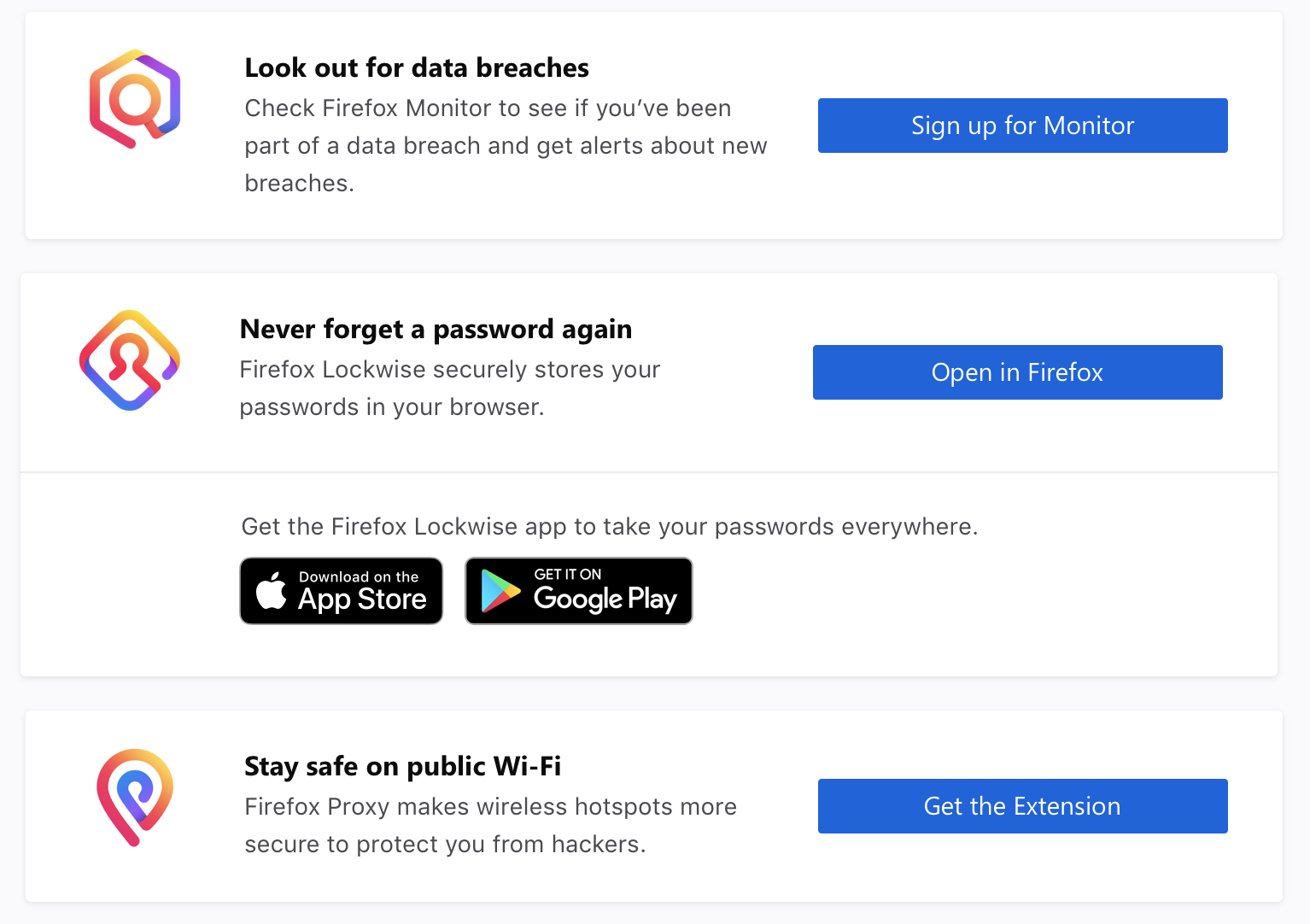Click the Firefox Lockwise keyhole icon
Image resolution: width=1310 pixels, height=924 pixels.
130,360
